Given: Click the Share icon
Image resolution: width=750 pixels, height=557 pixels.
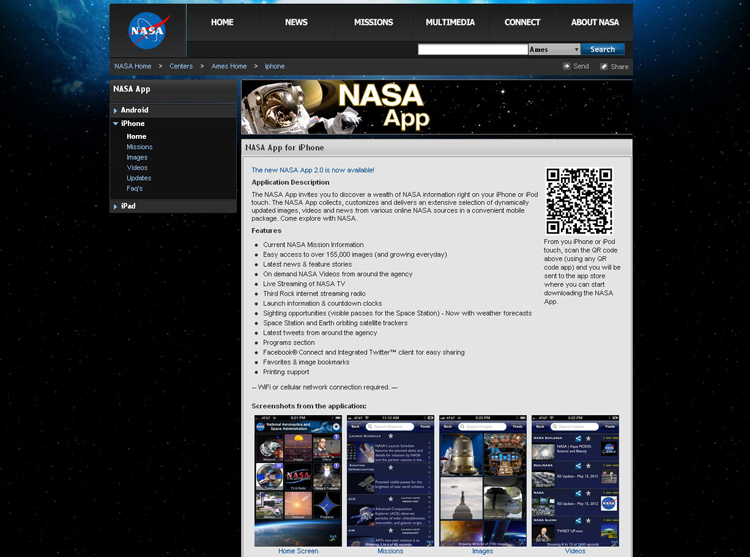Looking at the screenshot, I should point(604,66).
